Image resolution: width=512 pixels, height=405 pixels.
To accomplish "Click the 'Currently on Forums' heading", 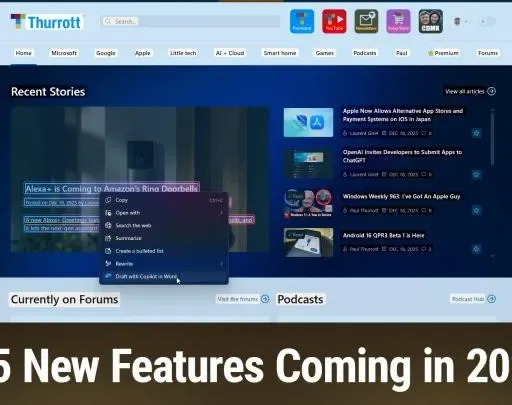I will coord(64,299).
